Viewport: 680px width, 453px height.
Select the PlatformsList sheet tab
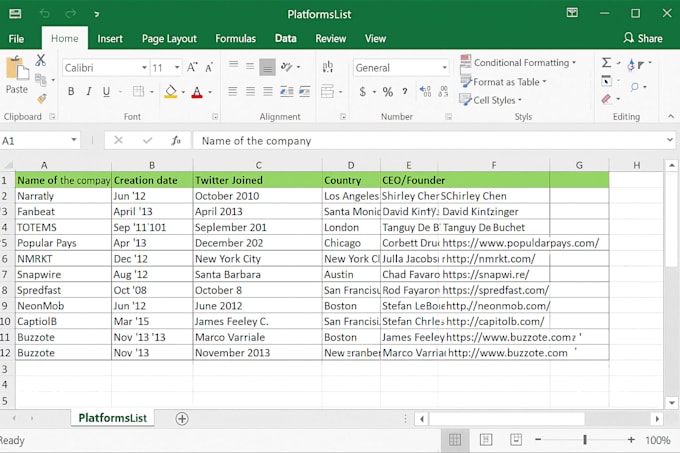[x=112, y=418]
